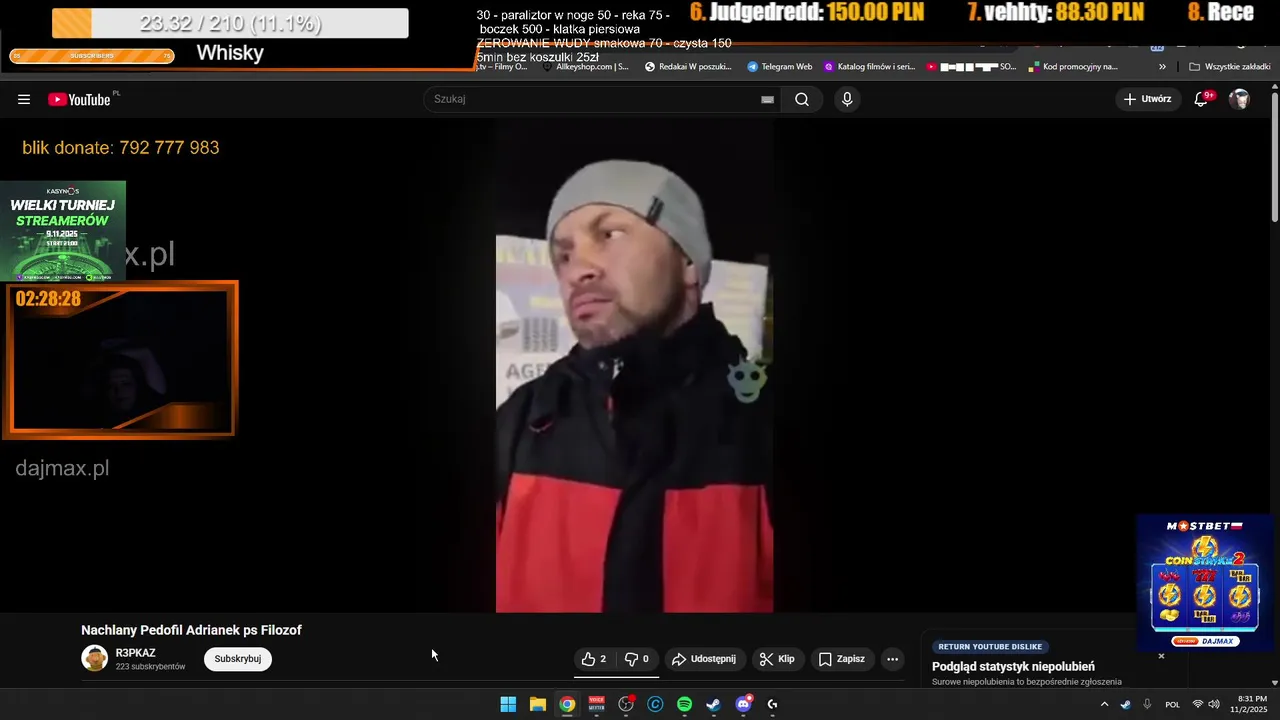Screen dimensions: 1280x720
Task: Open YouTube notifications bell
Action: (1202, 99)
